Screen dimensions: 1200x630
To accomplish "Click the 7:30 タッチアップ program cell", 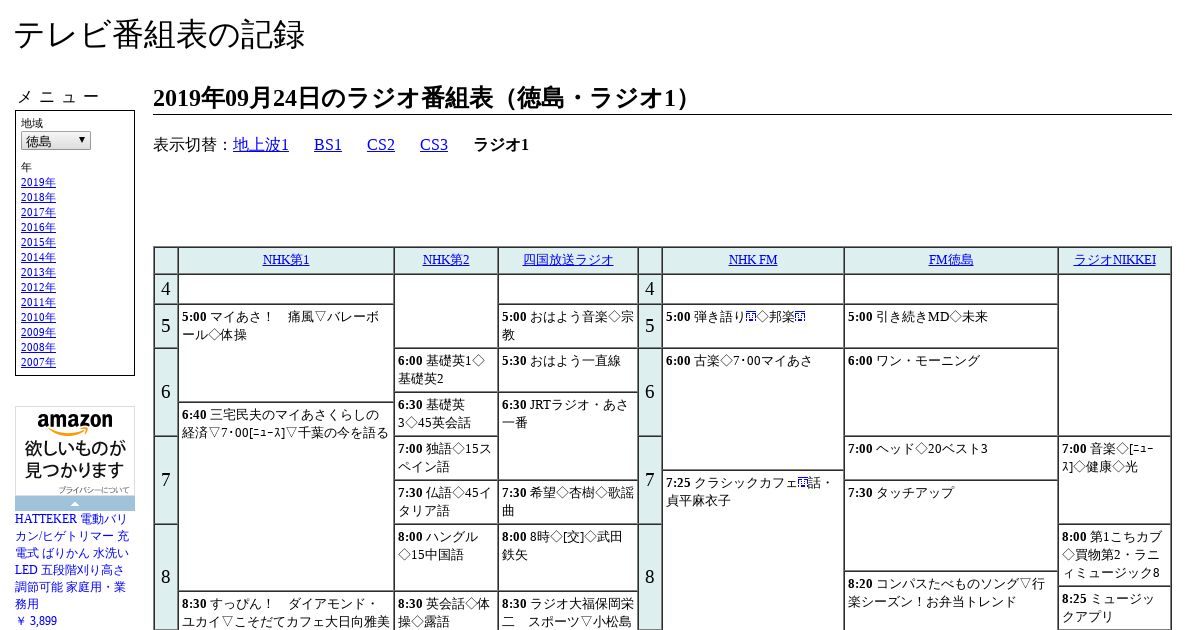I will (x=951, y=526).
